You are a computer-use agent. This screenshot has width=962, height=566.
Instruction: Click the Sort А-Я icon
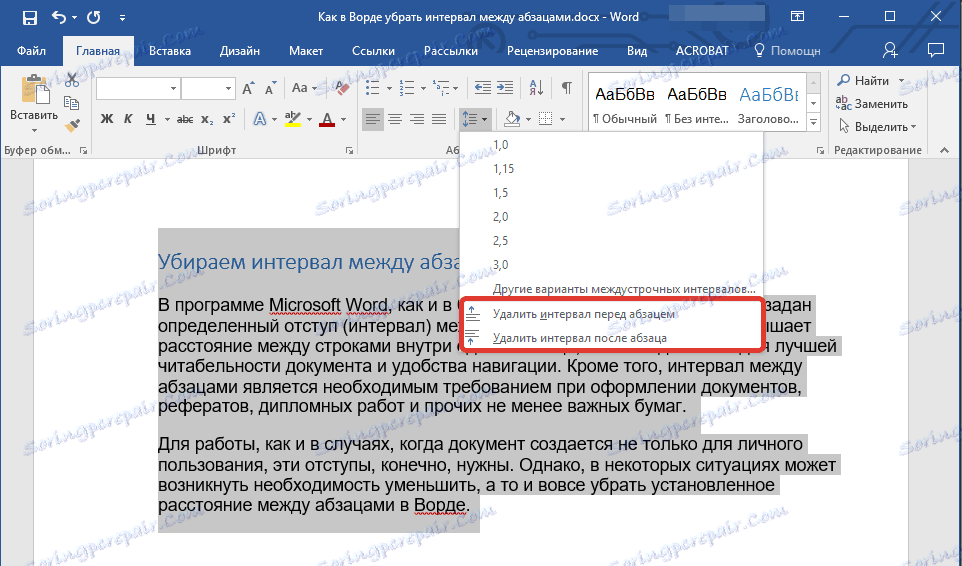(536, 88)
